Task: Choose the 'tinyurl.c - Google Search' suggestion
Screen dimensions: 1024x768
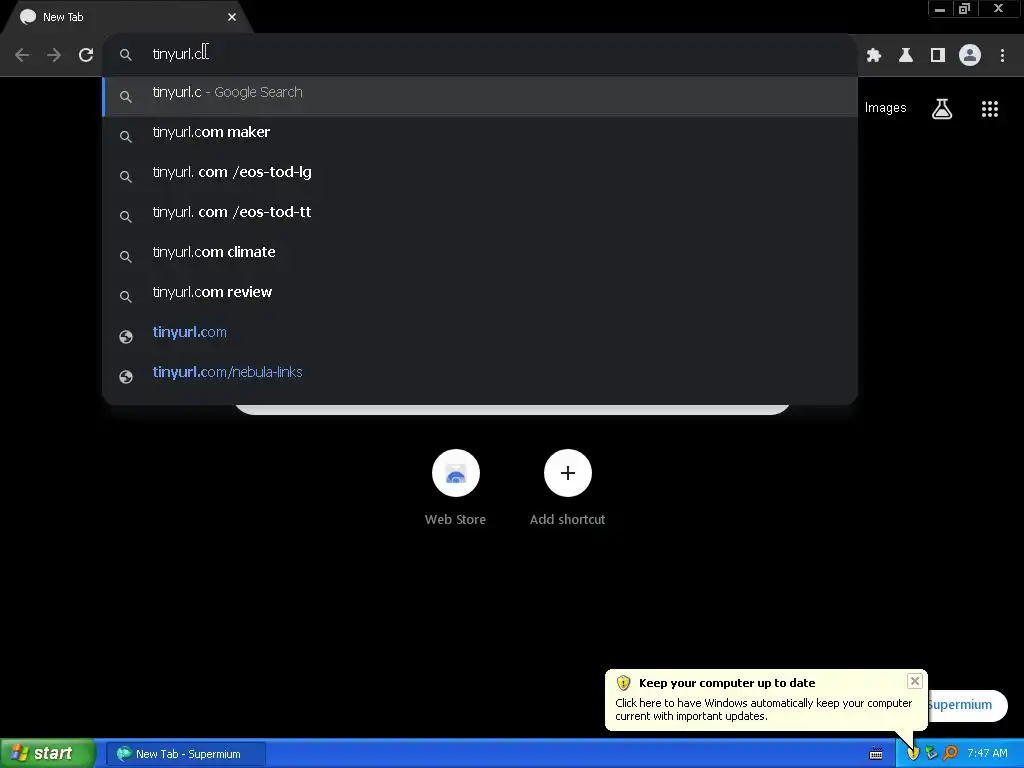Action: click(480, 97)
